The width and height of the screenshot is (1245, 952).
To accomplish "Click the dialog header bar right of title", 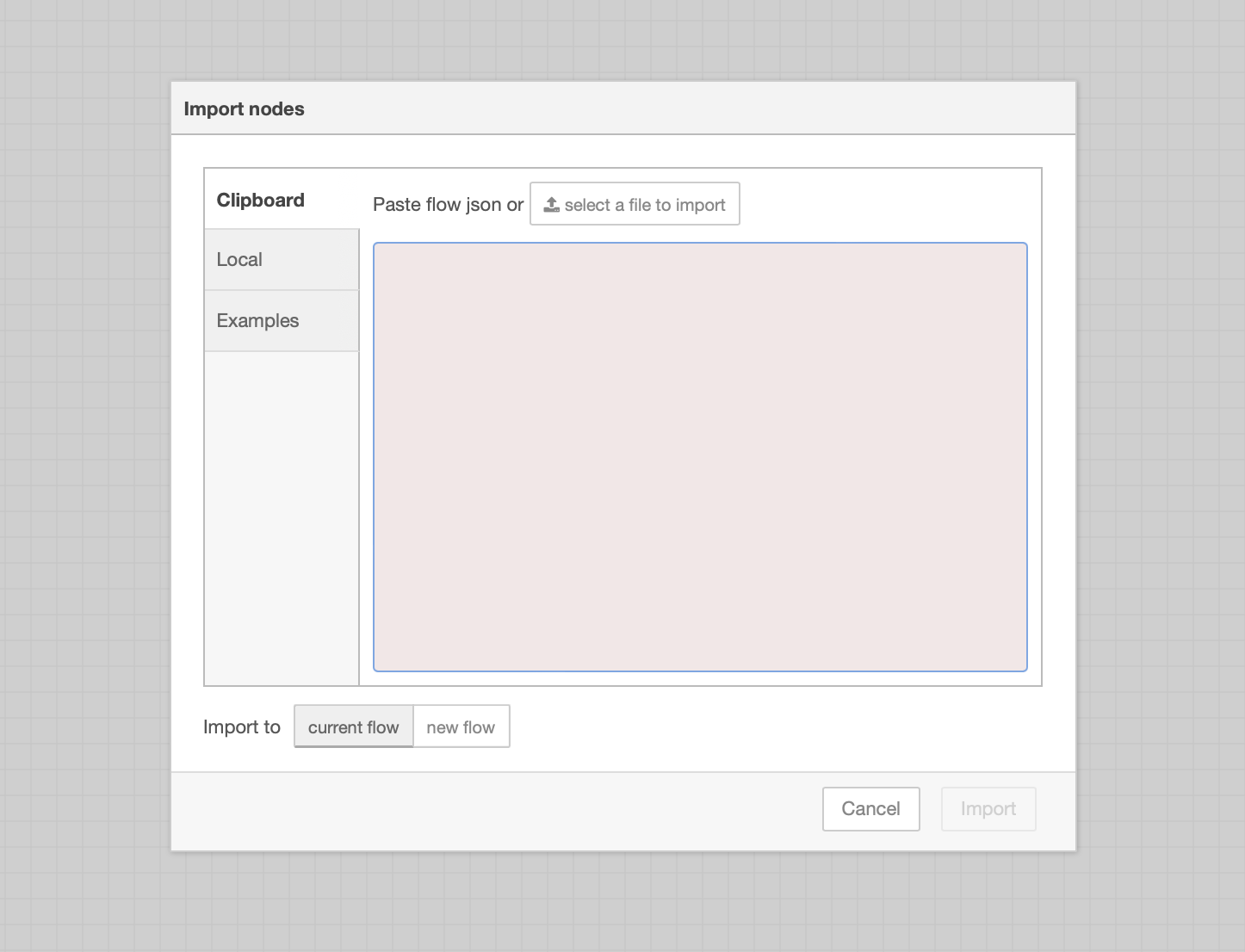I will (x=689, y=109).
